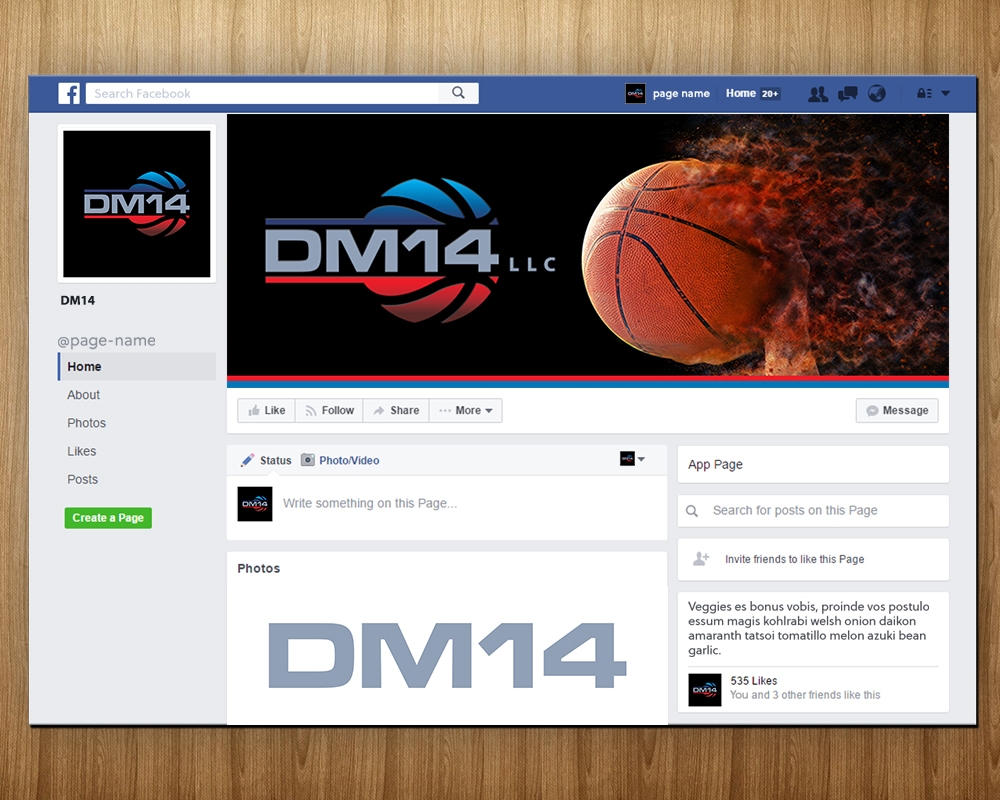
Task: Click the thumbs-up Like icon
Action: coord(254,410)
